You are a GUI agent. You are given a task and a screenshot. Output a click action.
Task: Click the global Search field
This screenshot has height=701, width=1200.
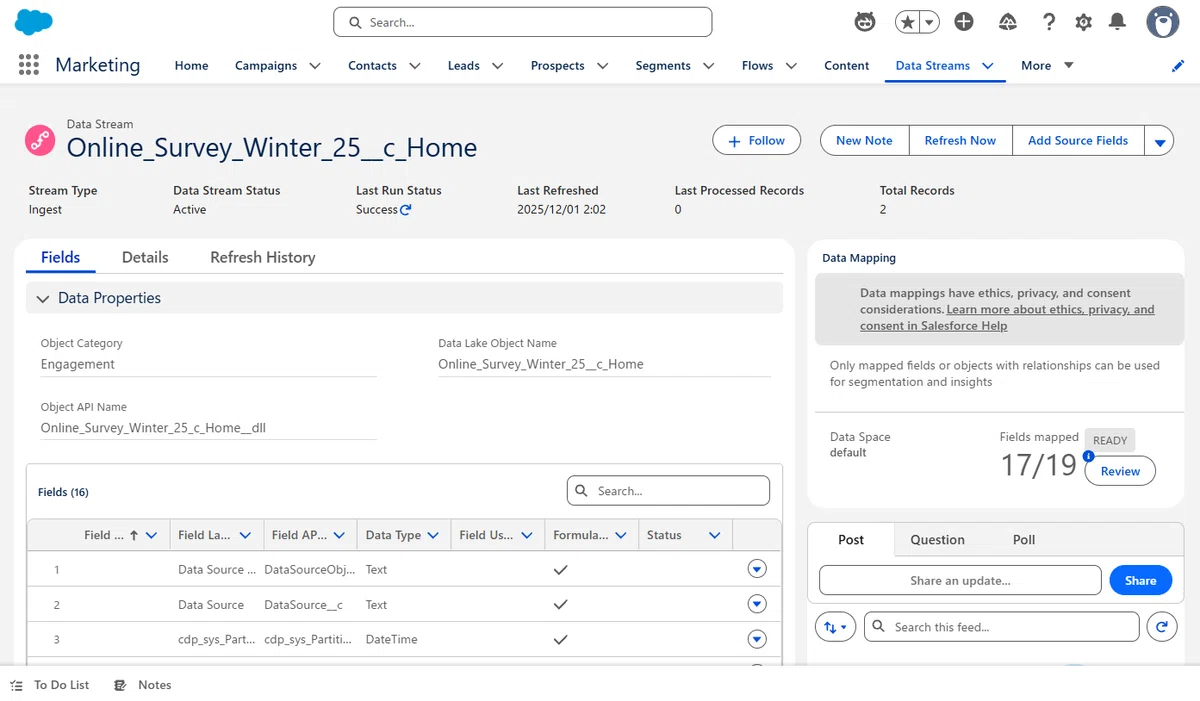click(x=522, y=22)
